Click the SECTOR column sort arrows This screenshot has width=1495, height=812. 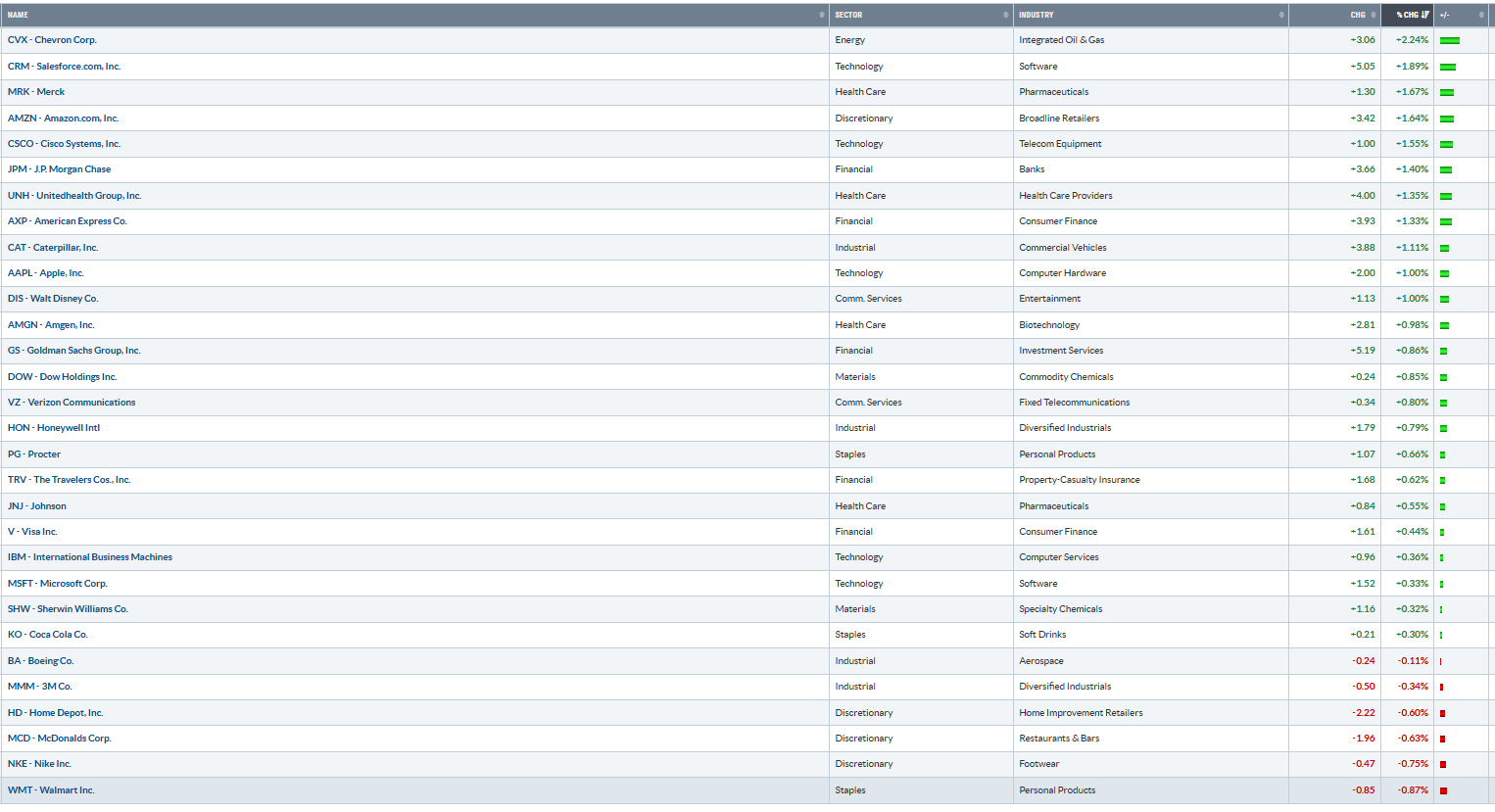[x=1005, y=15]
